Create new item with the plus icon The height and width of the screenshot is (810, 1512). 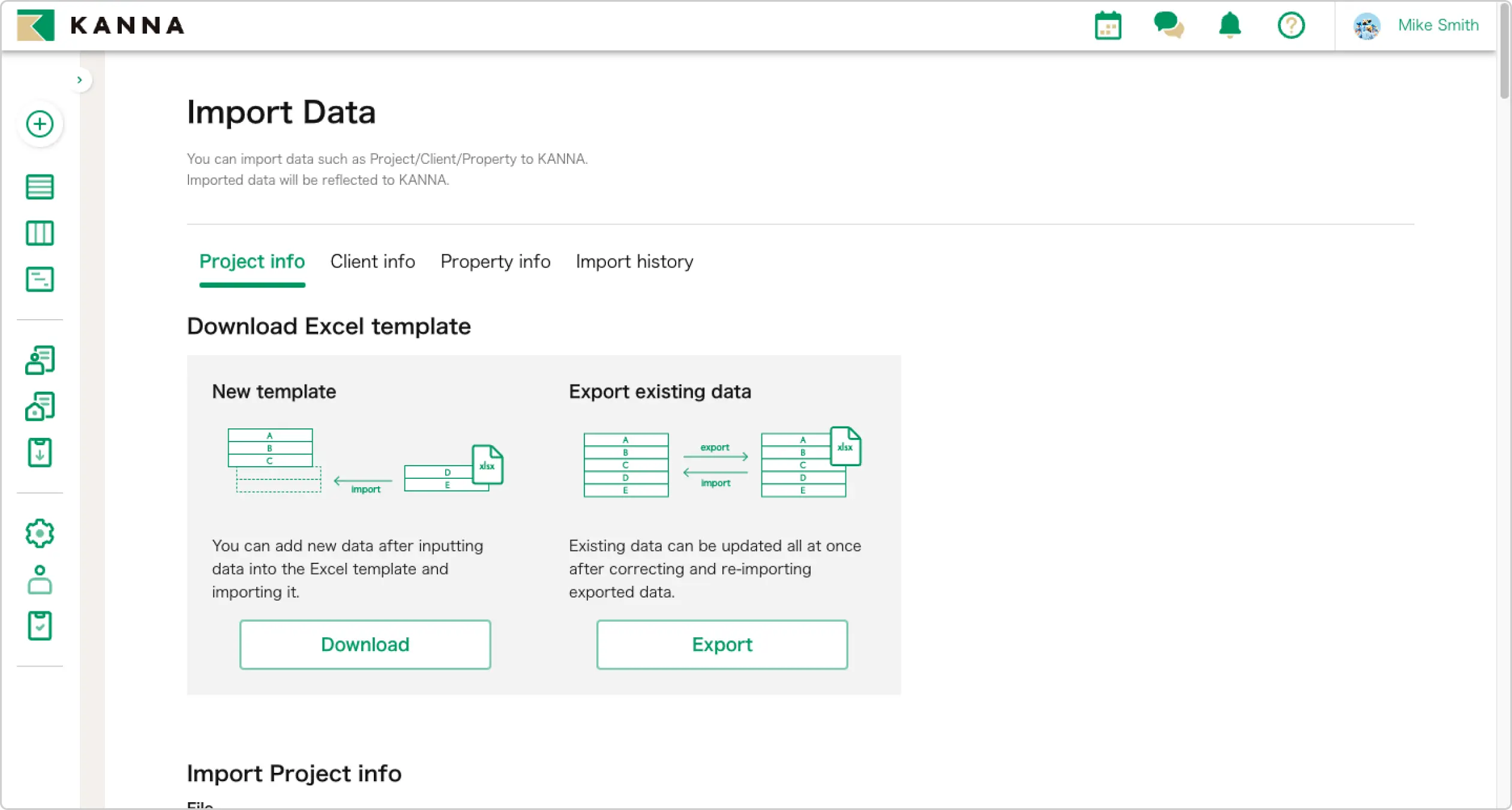pos(40,124)
